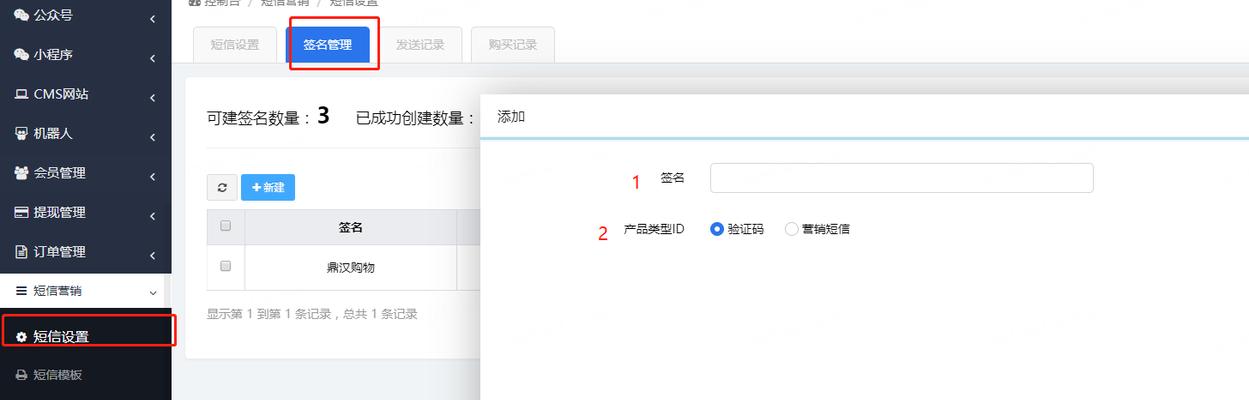This screenshot has height=400, width=1249.
Task: Expand the 公众号 chevron
Action: click(153, 19)
